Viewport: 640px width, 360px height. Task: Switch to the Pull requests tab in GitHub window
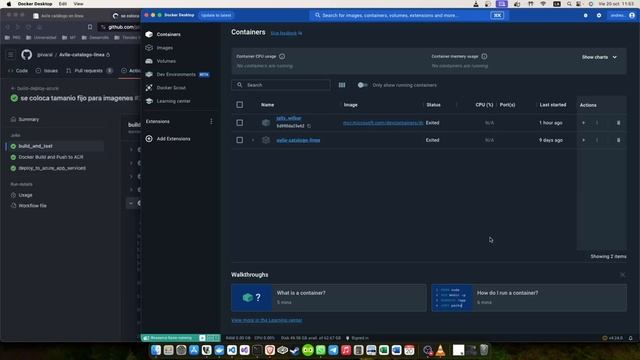pos(89,71)
